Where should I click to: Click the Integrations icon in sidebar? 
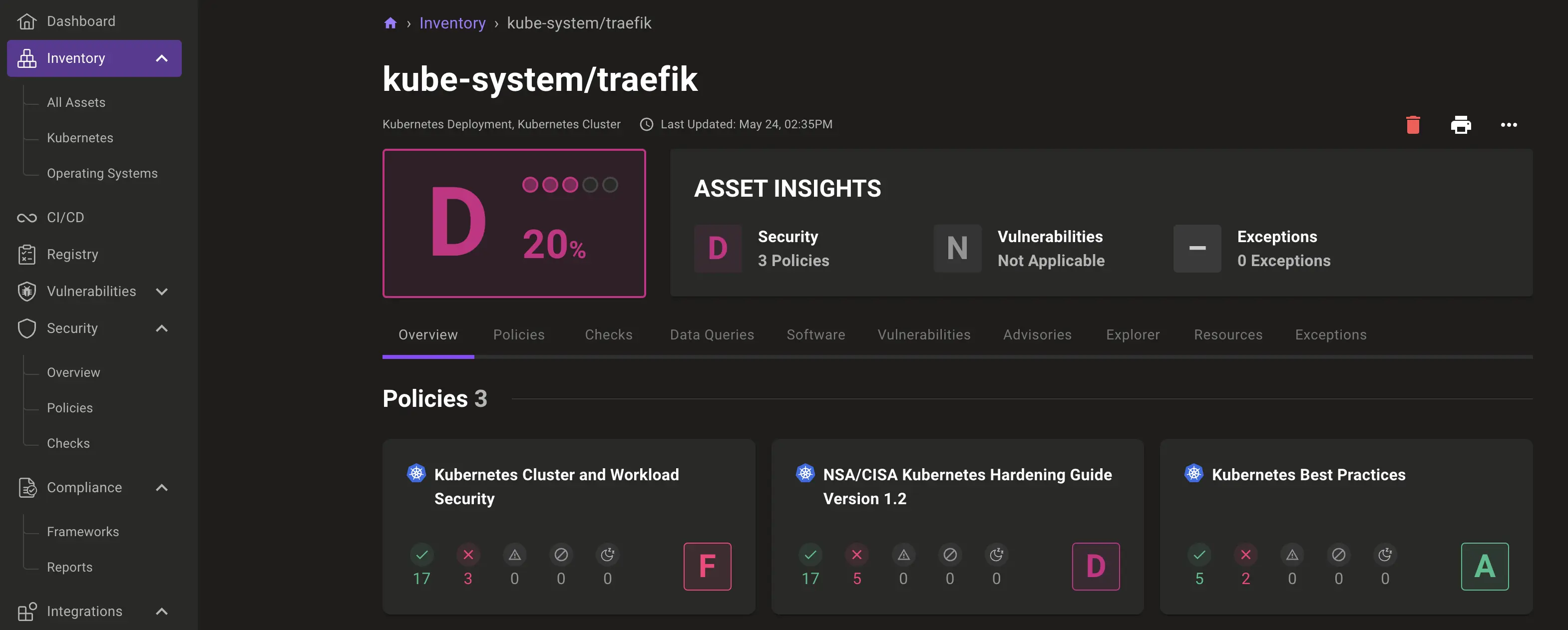point(27,611)
